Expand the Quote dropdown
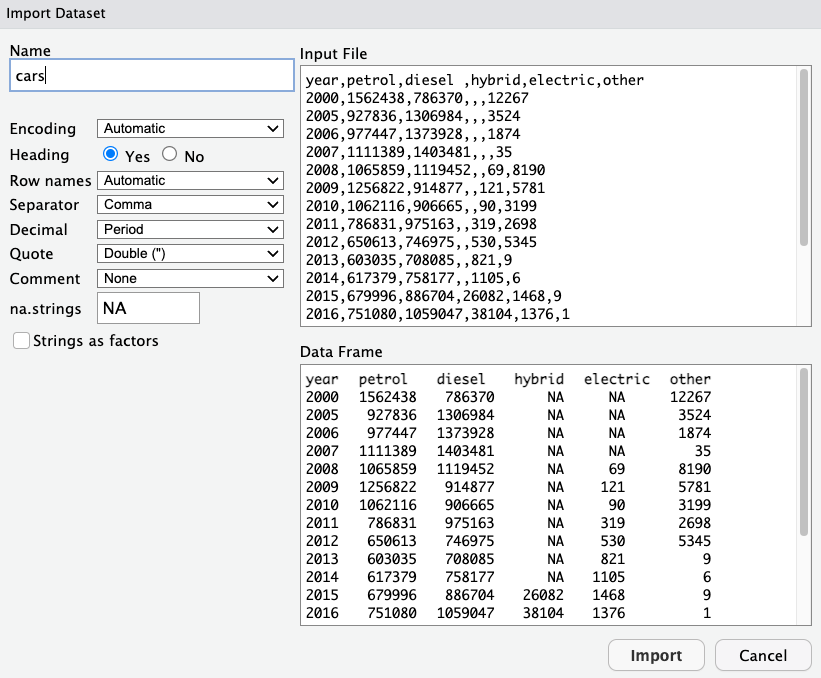Image resolution: width=821 pixels, height=678 pixels. pyautogui.click(x=191, y=254)
